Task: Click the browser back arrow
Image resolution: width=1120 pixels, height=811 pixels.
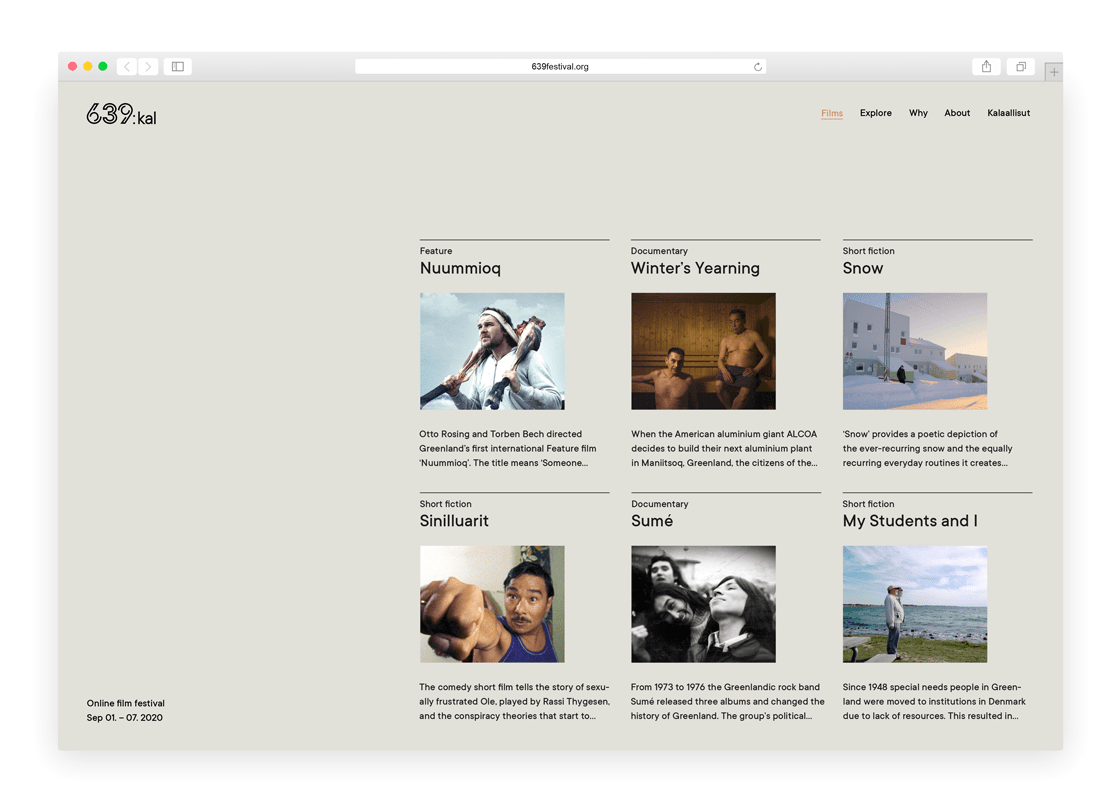Action: coord(127,67)
